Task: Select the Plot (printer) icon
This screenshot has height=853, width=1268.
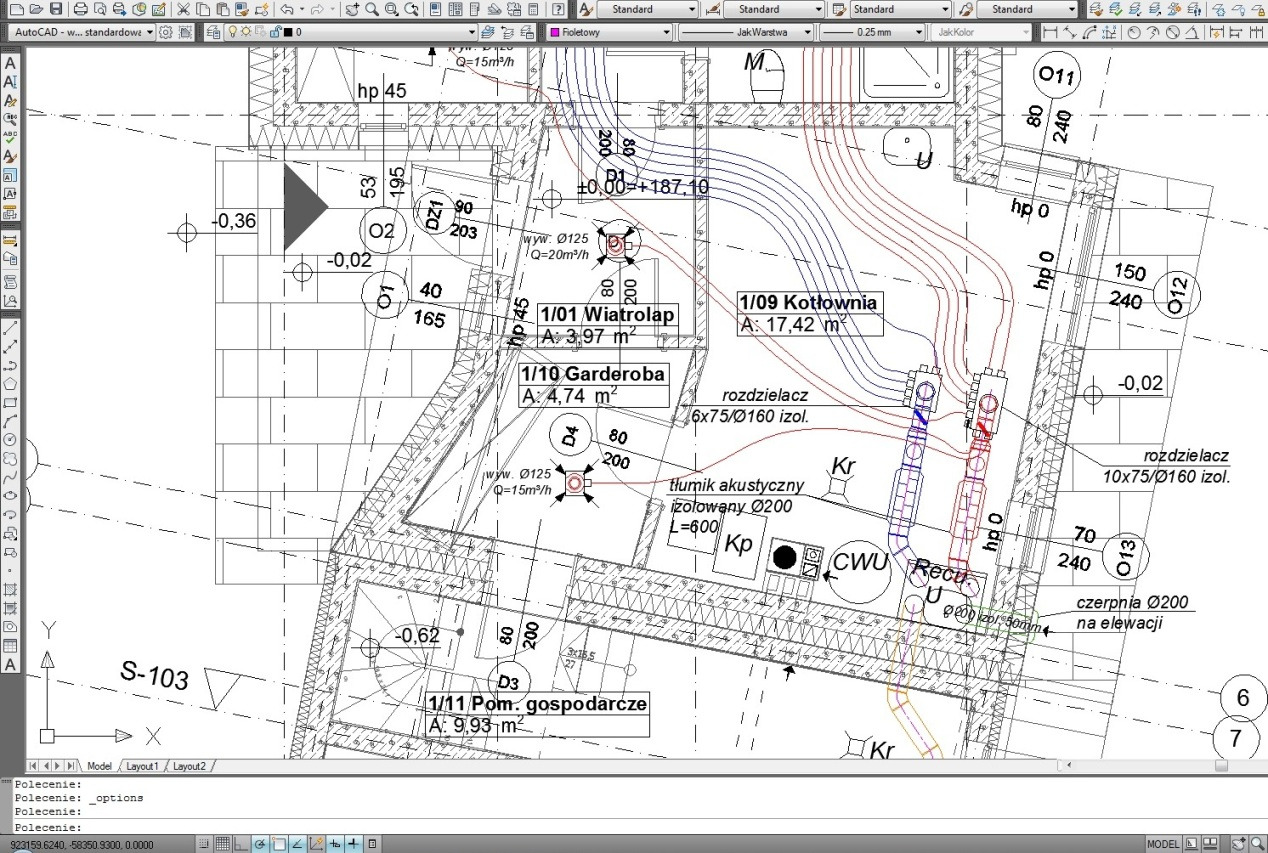Action: (x=79, y=10)
